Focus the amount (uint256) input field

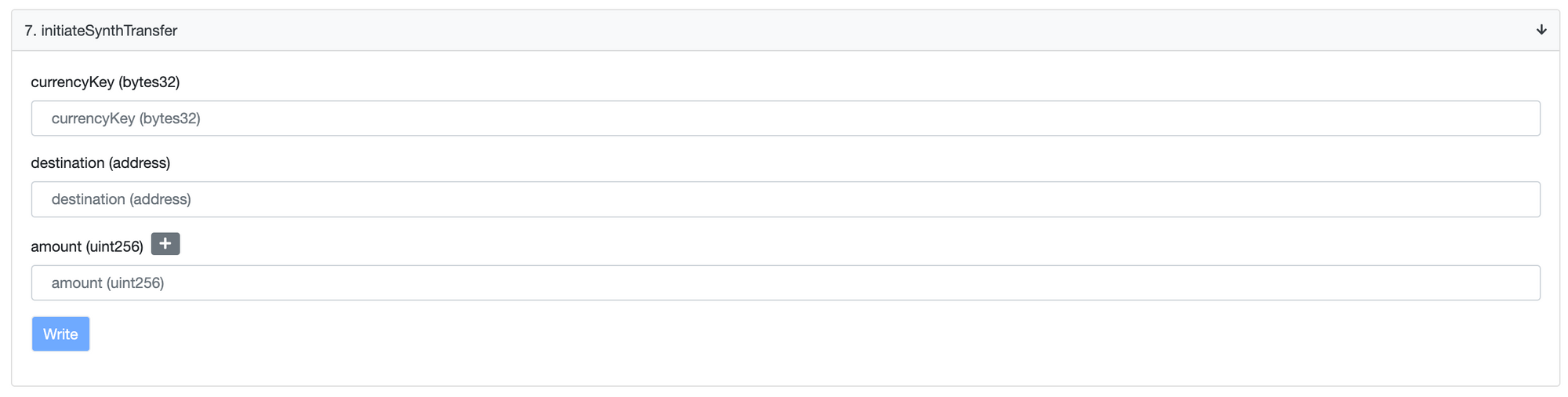click(786, 282)
